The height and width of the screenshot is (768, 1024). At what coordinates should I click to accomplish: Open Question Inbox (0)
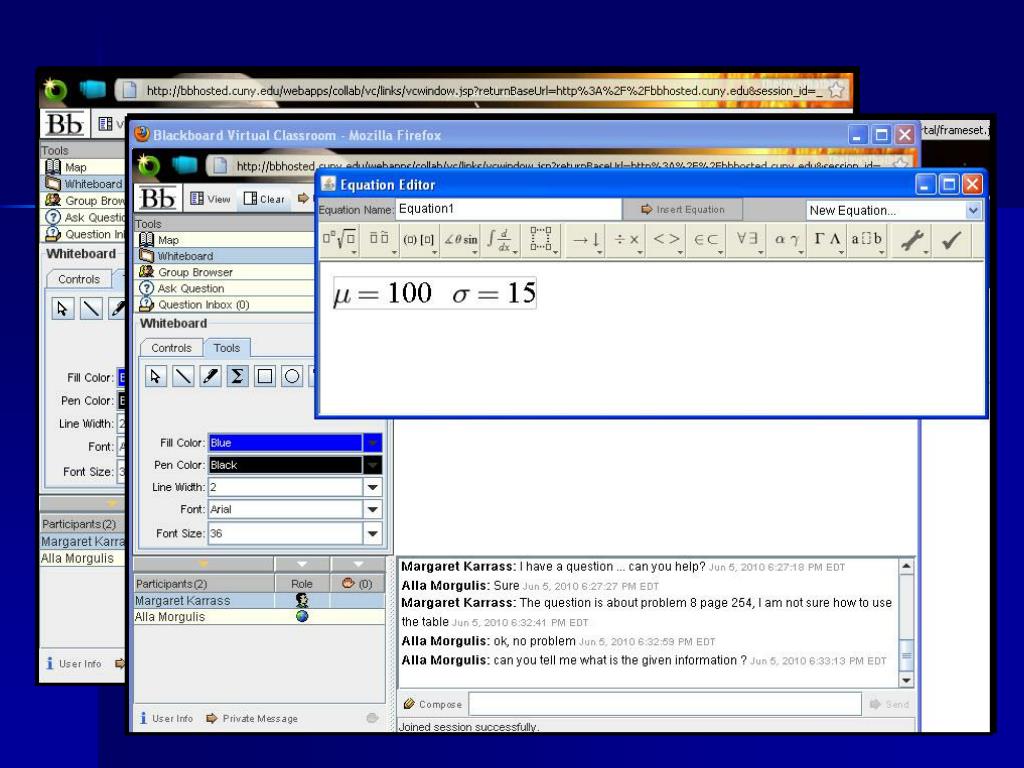click(x=203, y=304)
